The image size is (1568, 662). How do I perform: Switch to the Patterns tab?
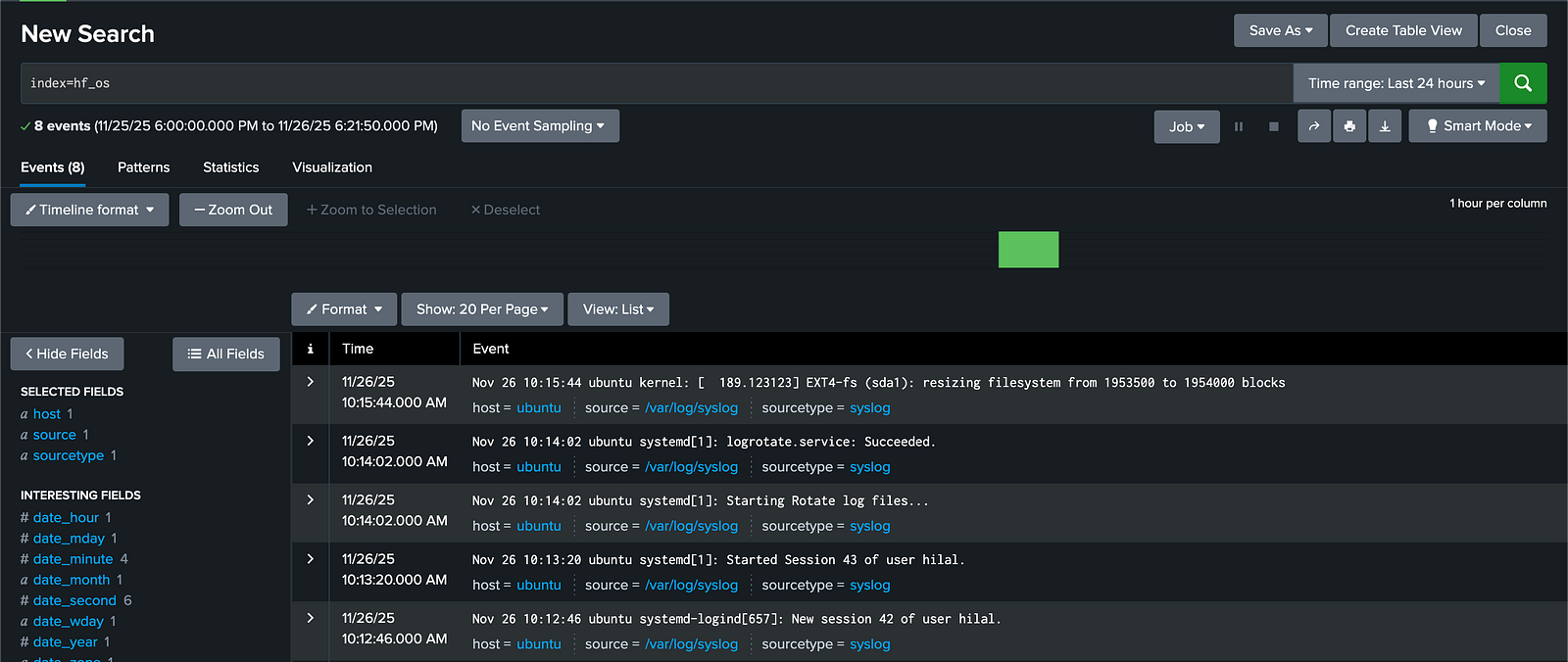(143, 167)
